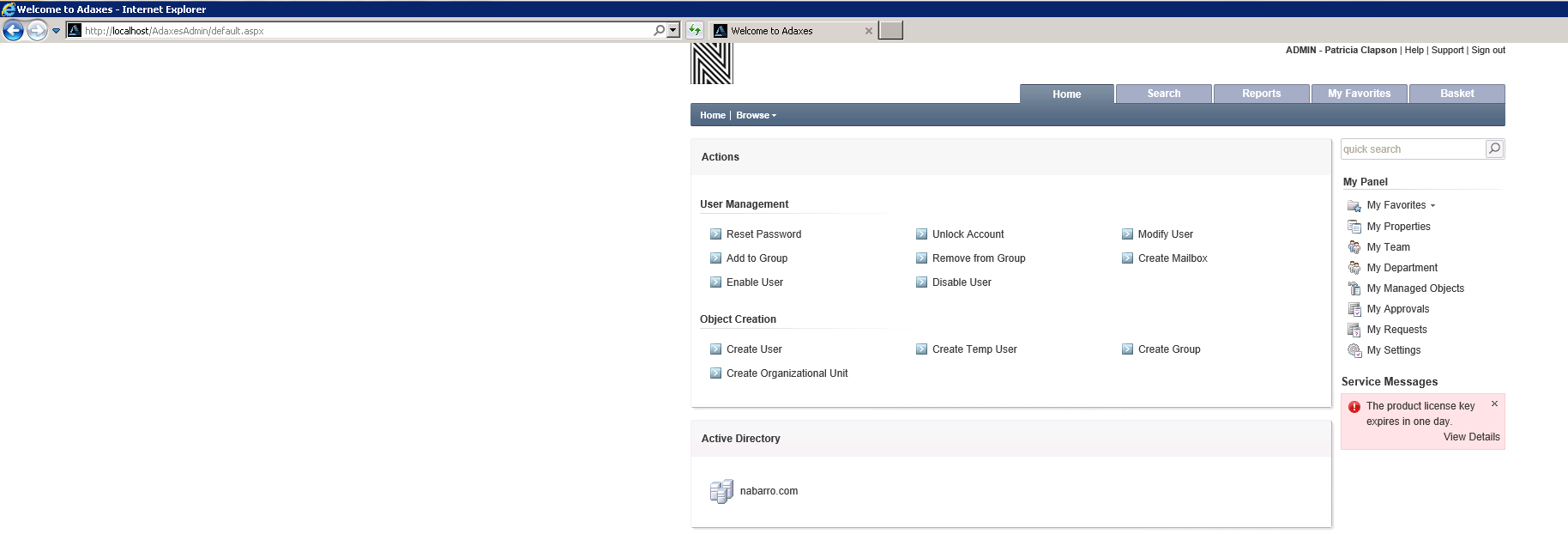Click the Remove from Group arrow icon
The image size is (1568, 534).
click(x=921, y=258)
